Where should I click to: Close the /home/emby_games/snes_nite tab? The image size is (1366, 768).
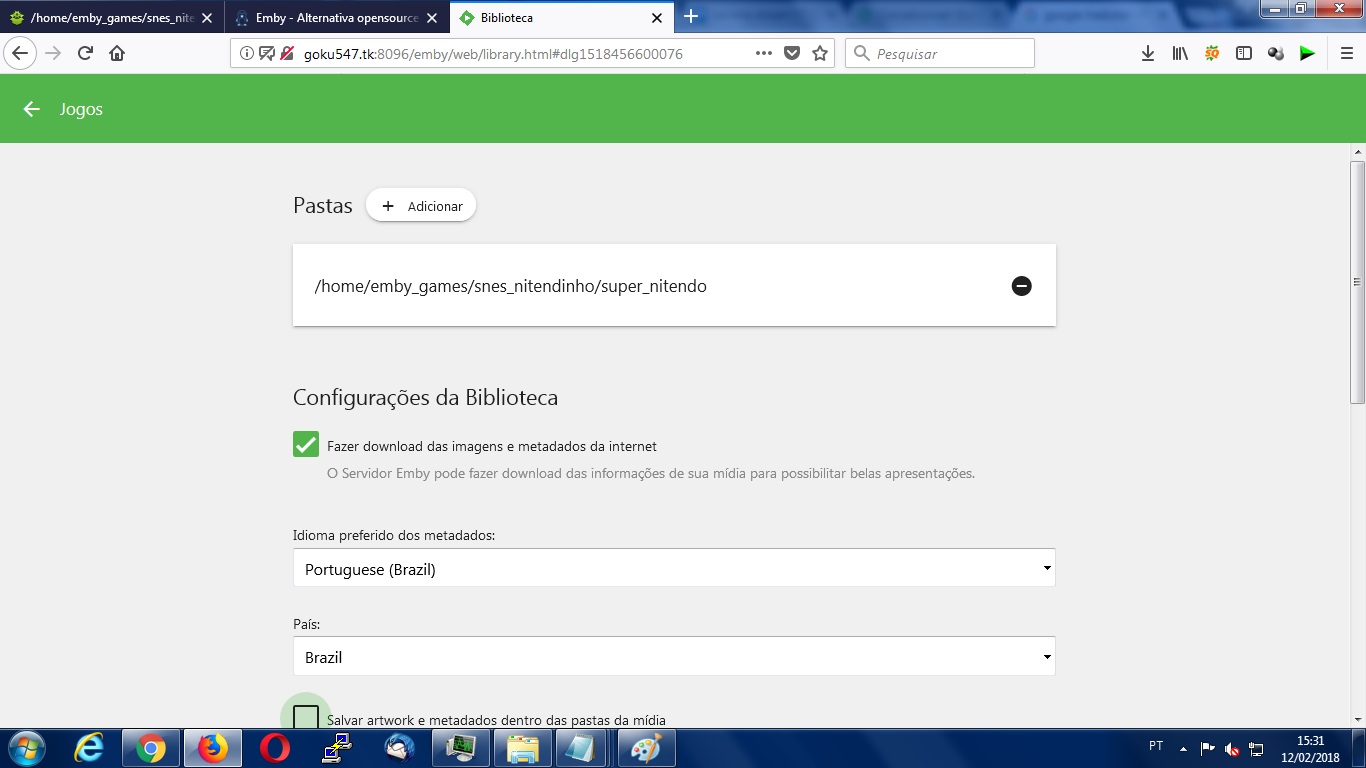207,18
